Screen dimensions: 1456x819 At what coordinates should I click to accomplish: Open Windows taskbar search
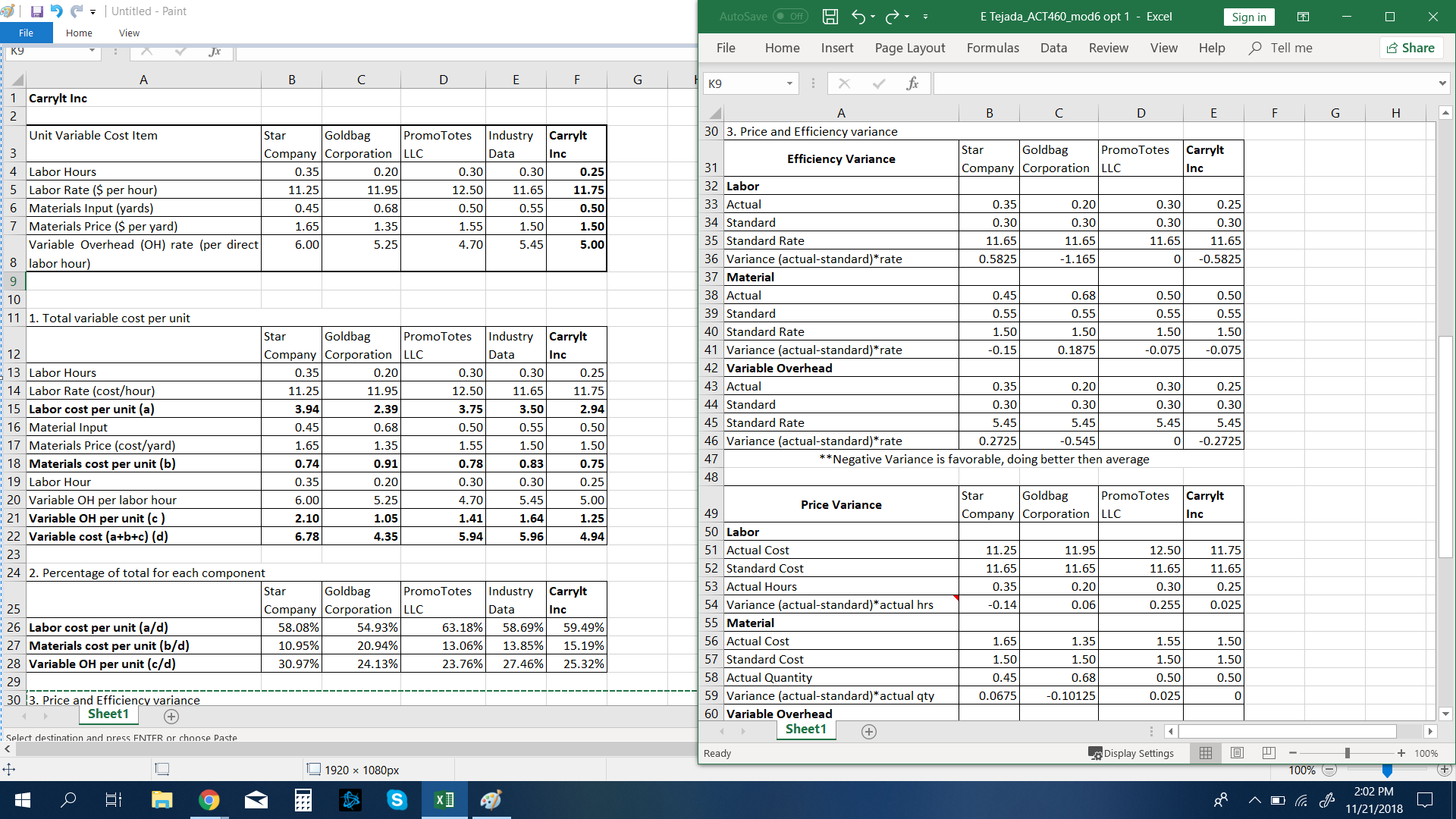[x=68, y=800]
